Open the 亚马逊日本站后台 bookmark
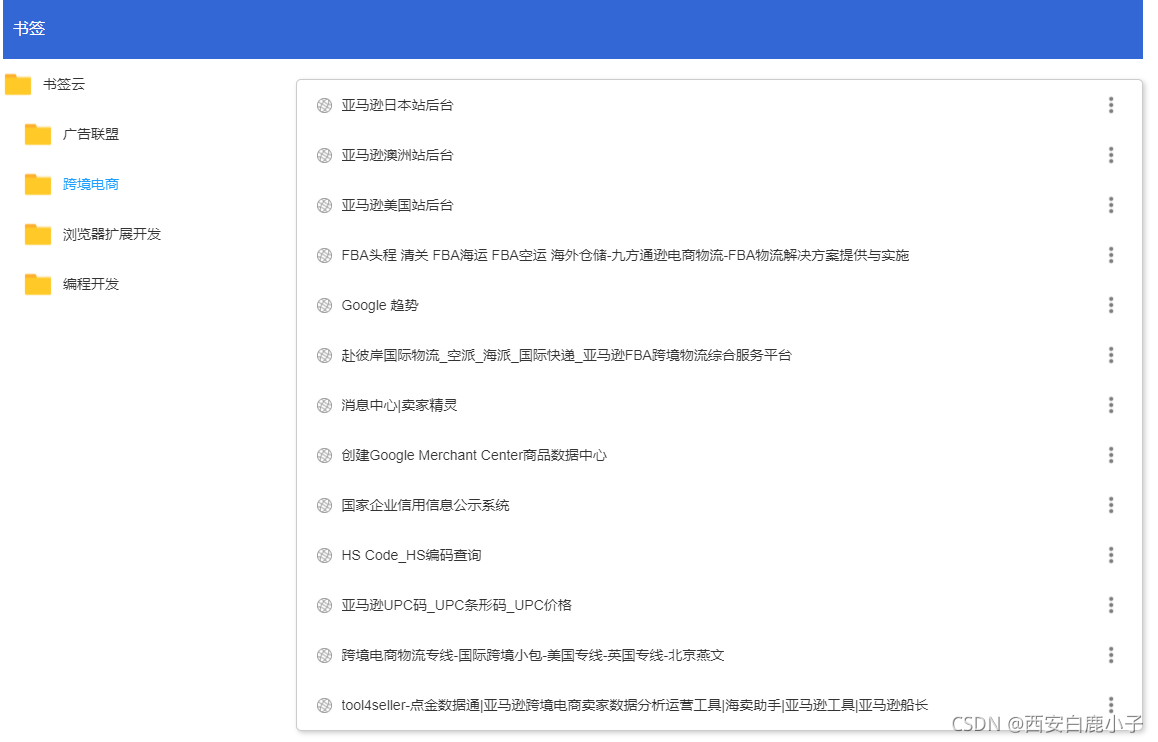 click(x=397, y=106)
